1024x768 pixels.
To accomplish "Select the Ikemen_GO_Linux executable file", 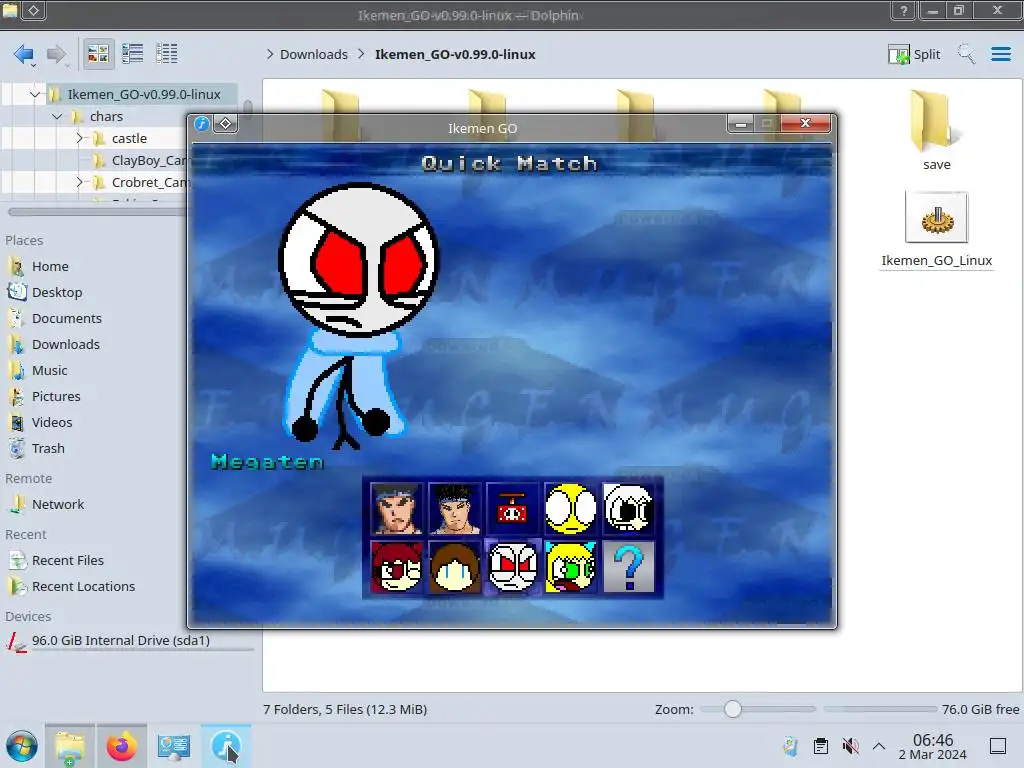I will click(936, 230).
